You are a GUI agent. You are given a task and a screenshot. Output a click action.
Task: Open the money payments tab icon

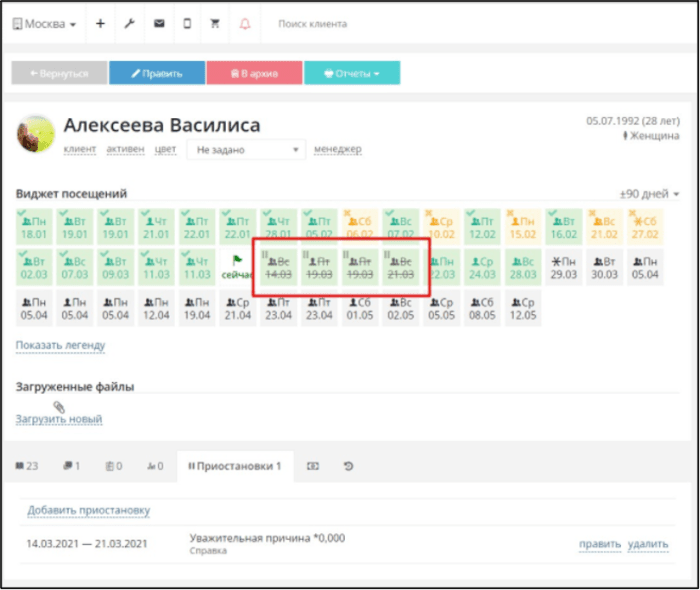pos(313,466)
